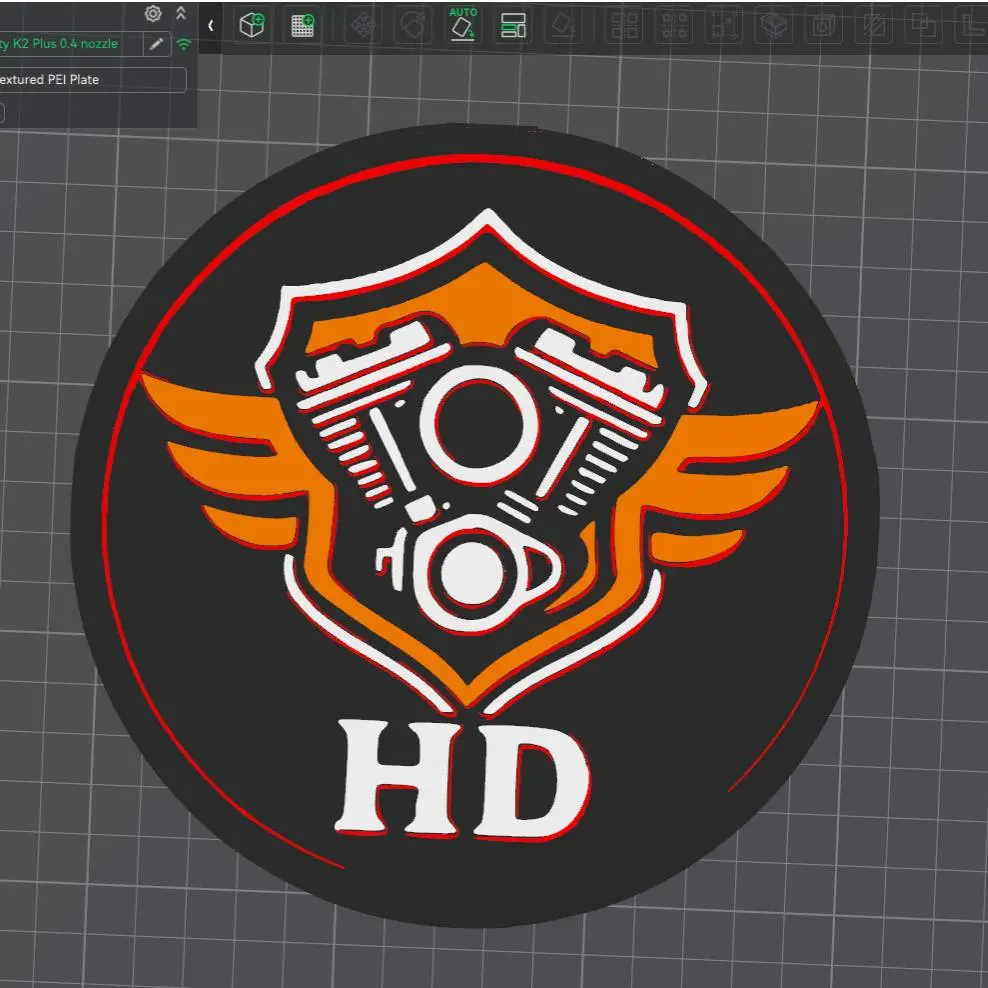Open the Textured PEI Plate dropdown

92,79
